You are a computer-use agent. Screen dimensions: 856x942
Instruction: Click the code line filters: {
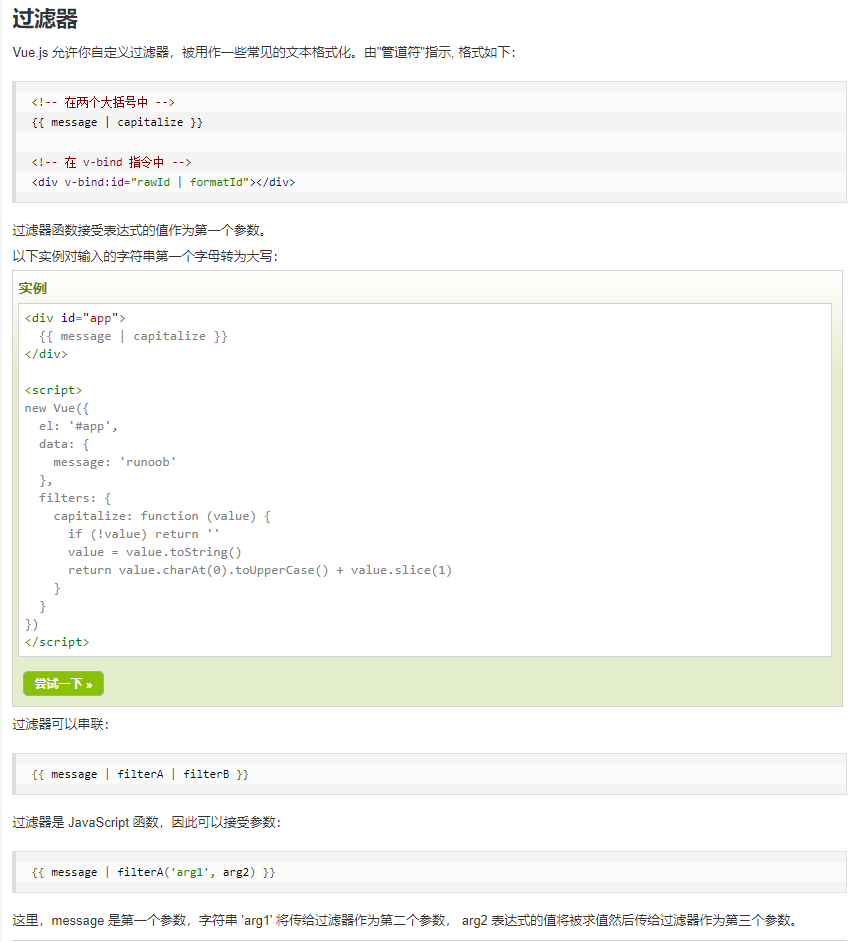75,498
